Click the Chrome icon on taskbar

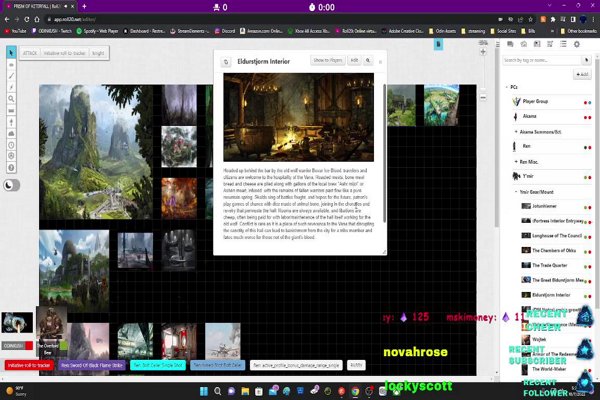click(355, 391)
